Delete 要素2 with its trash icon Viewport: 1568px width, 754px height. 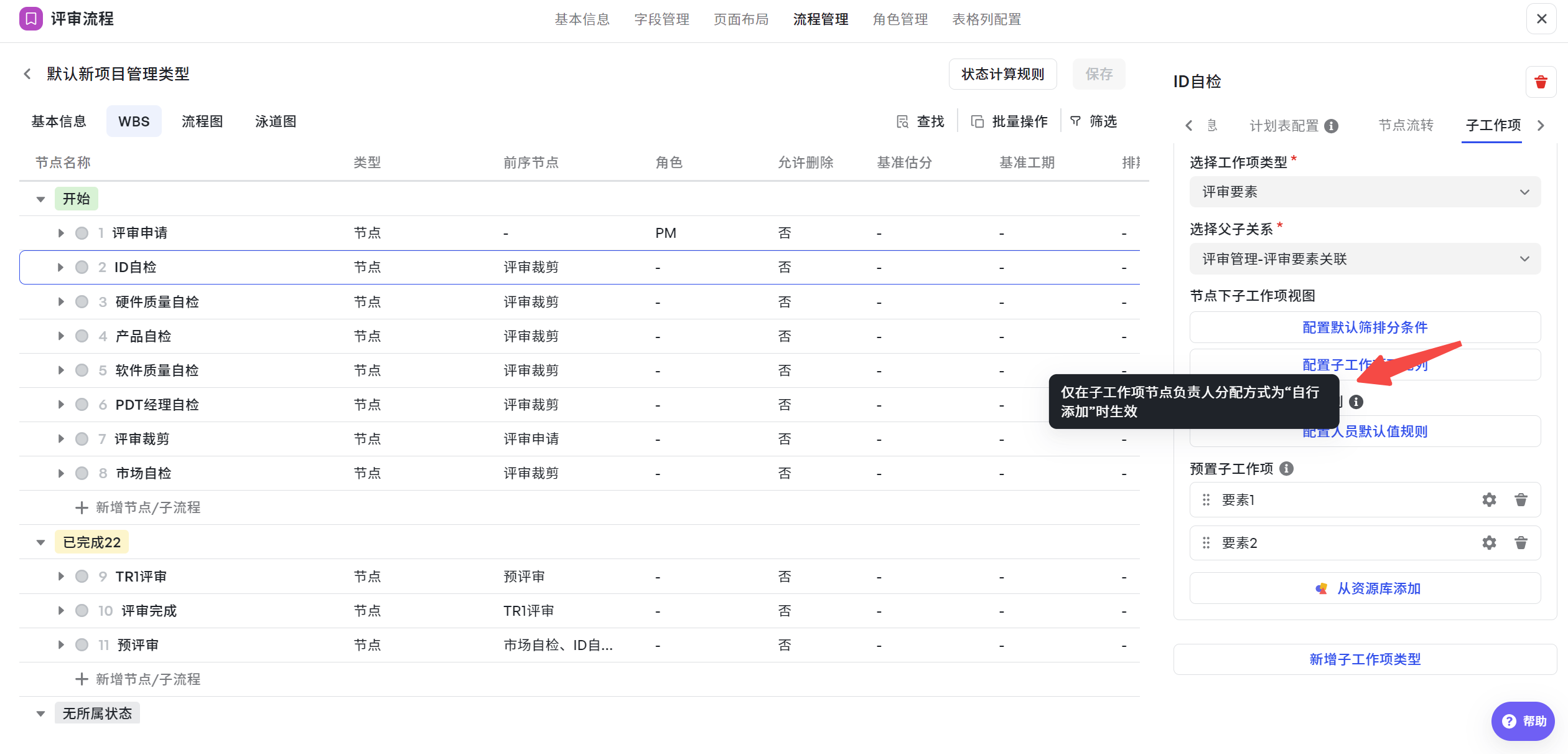click(1521, 543)
